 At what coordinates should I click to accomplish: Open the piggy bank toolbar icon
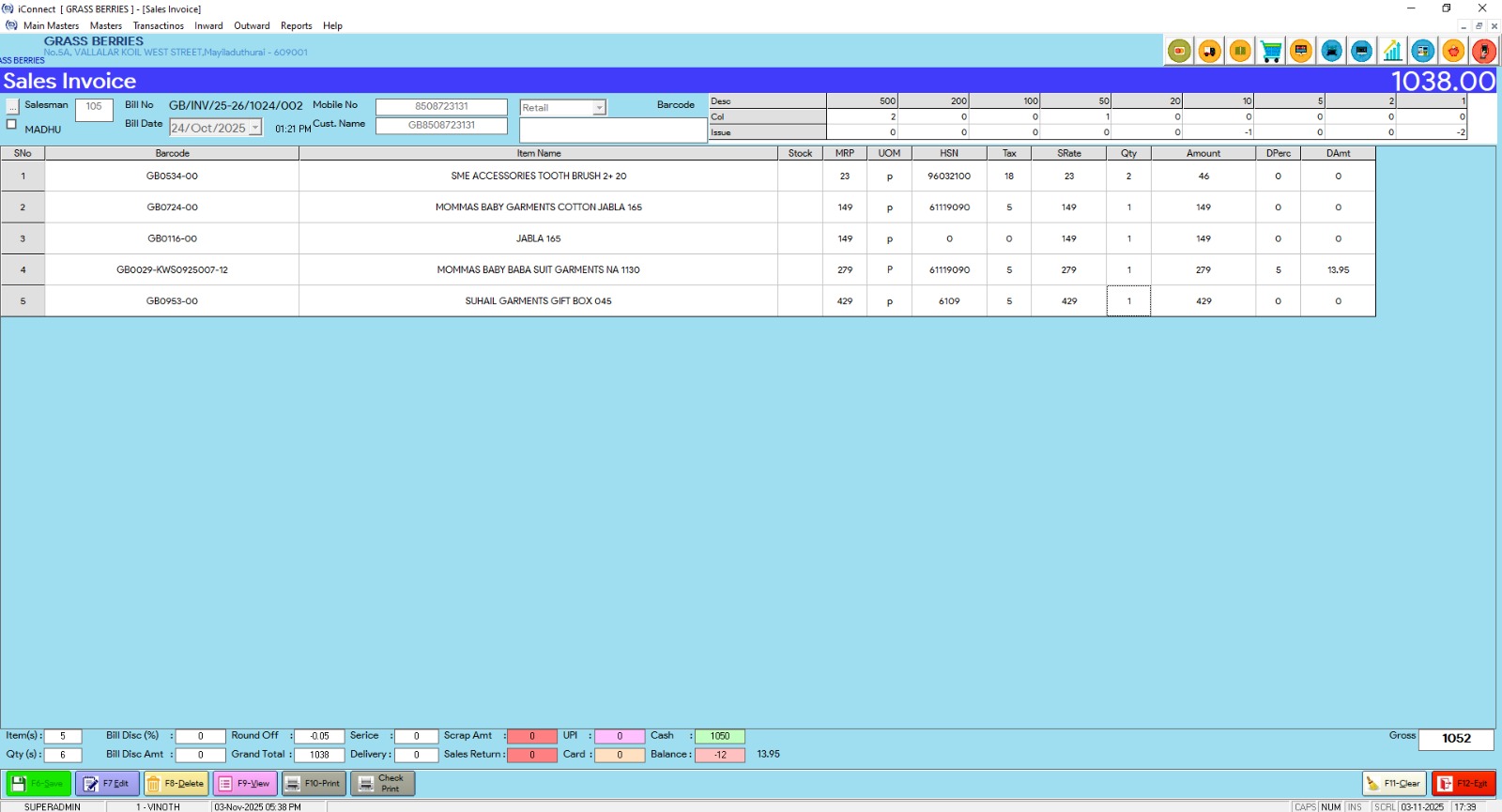(1453, 52)
